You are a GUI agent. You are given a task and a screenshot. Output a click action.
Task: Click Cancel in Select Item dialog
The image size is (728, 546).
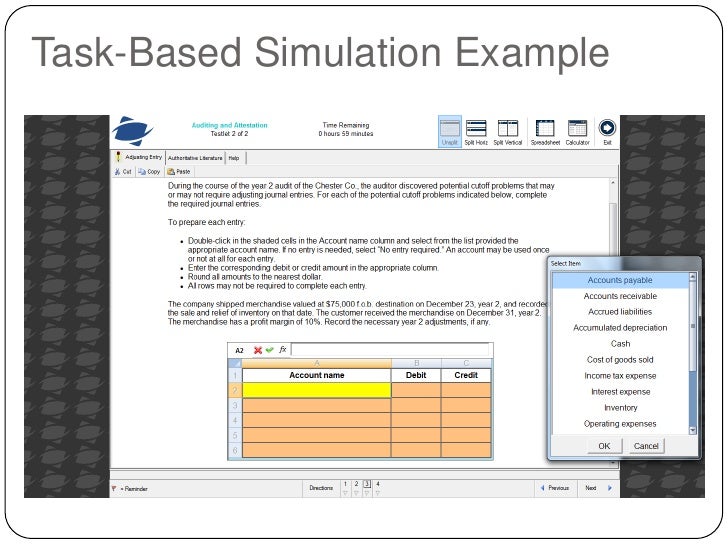pos(646,446)
